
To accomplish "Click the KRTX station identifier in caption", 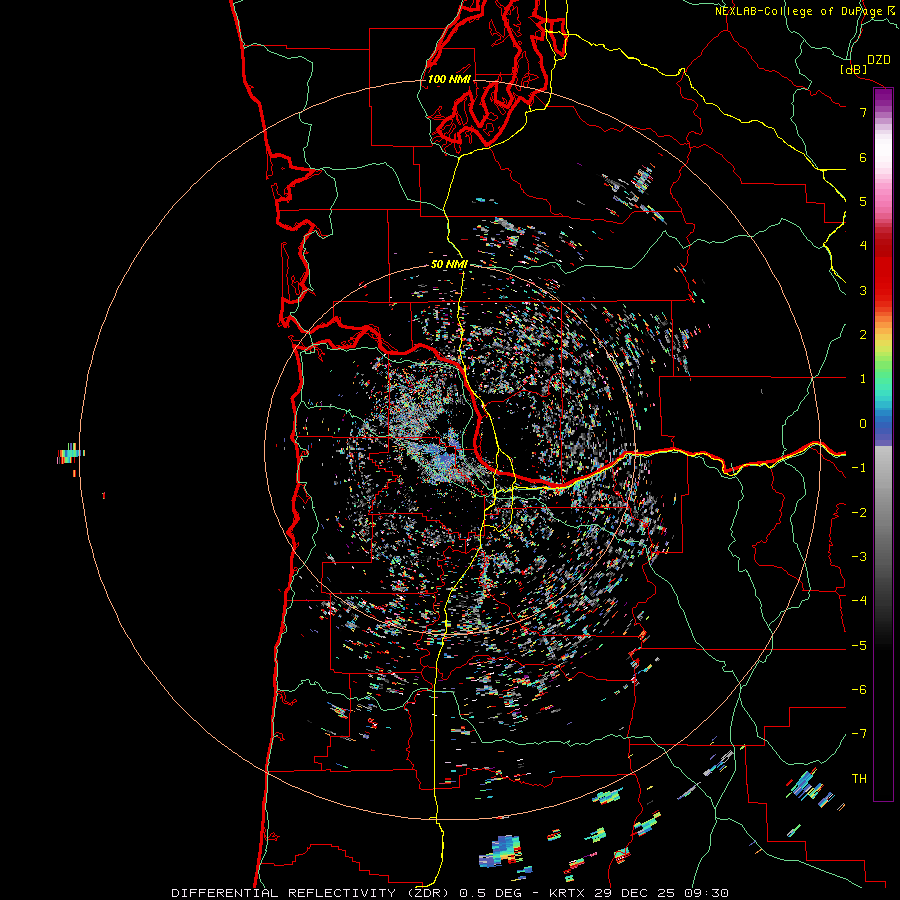I will point(568,893).
